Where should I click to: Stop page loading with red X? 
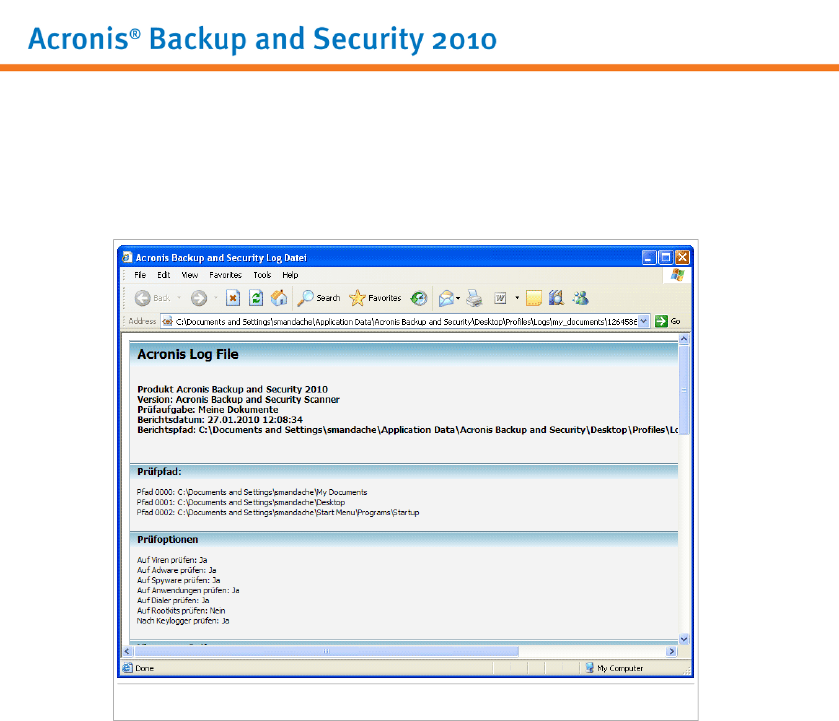(233, 298)
